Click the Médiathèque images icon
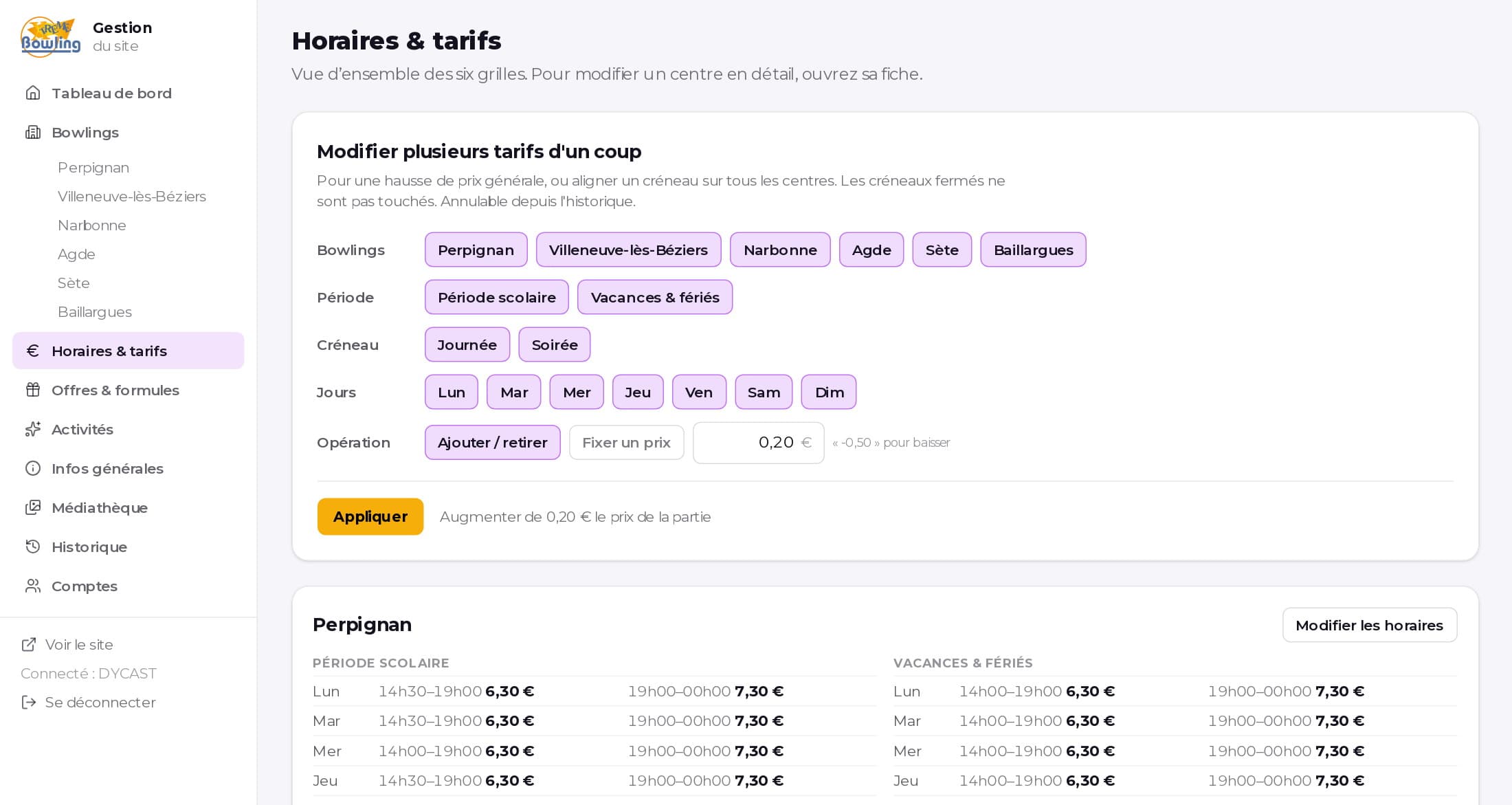The image size is (1512, 805). 33,507
